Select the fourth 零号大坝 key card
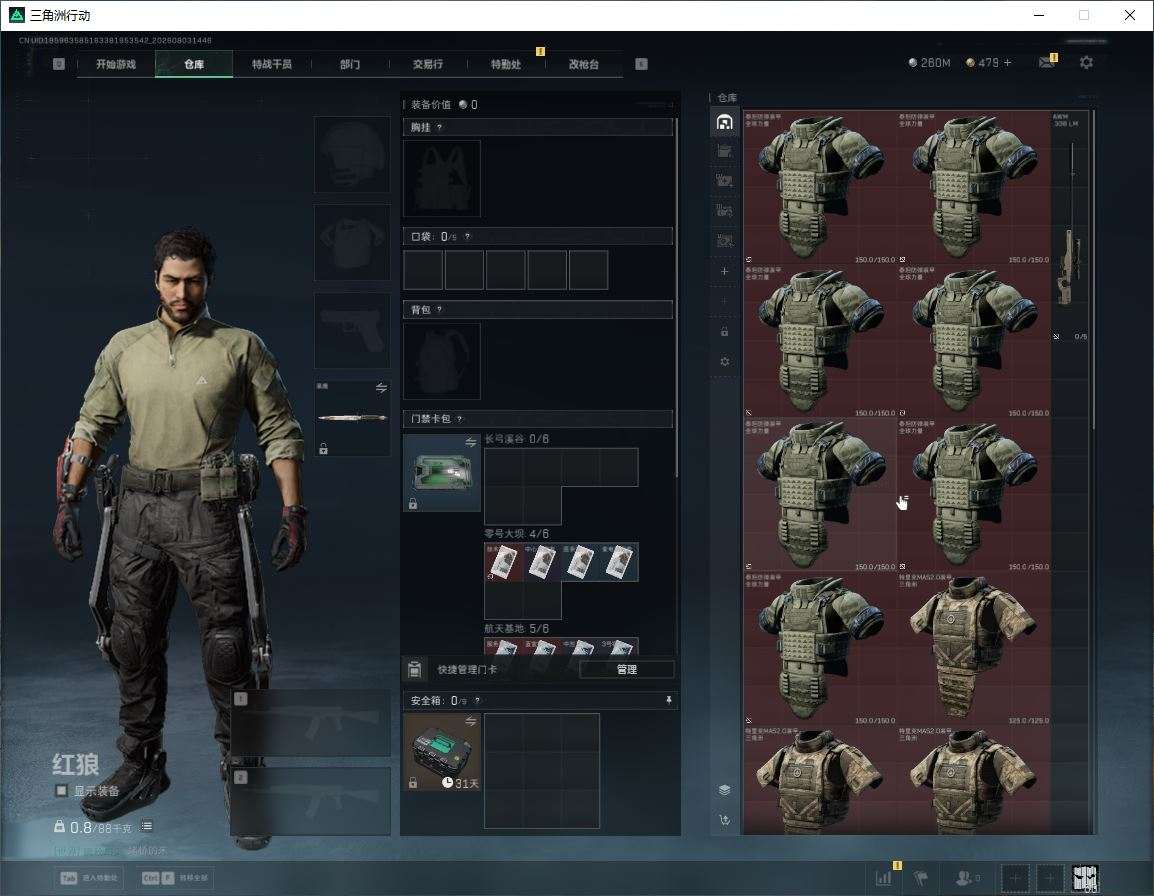This screenshot has width=1154, height=896. [x=619, y=562]
